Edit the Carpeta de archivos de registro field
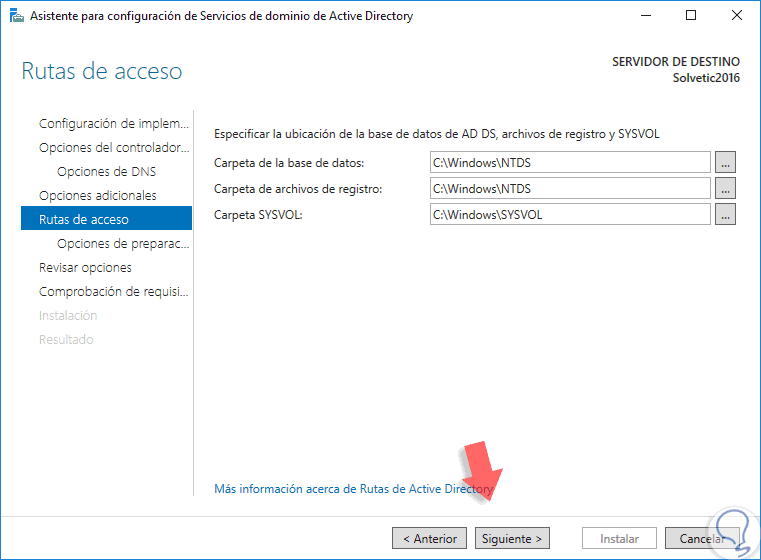 point(570,188)
